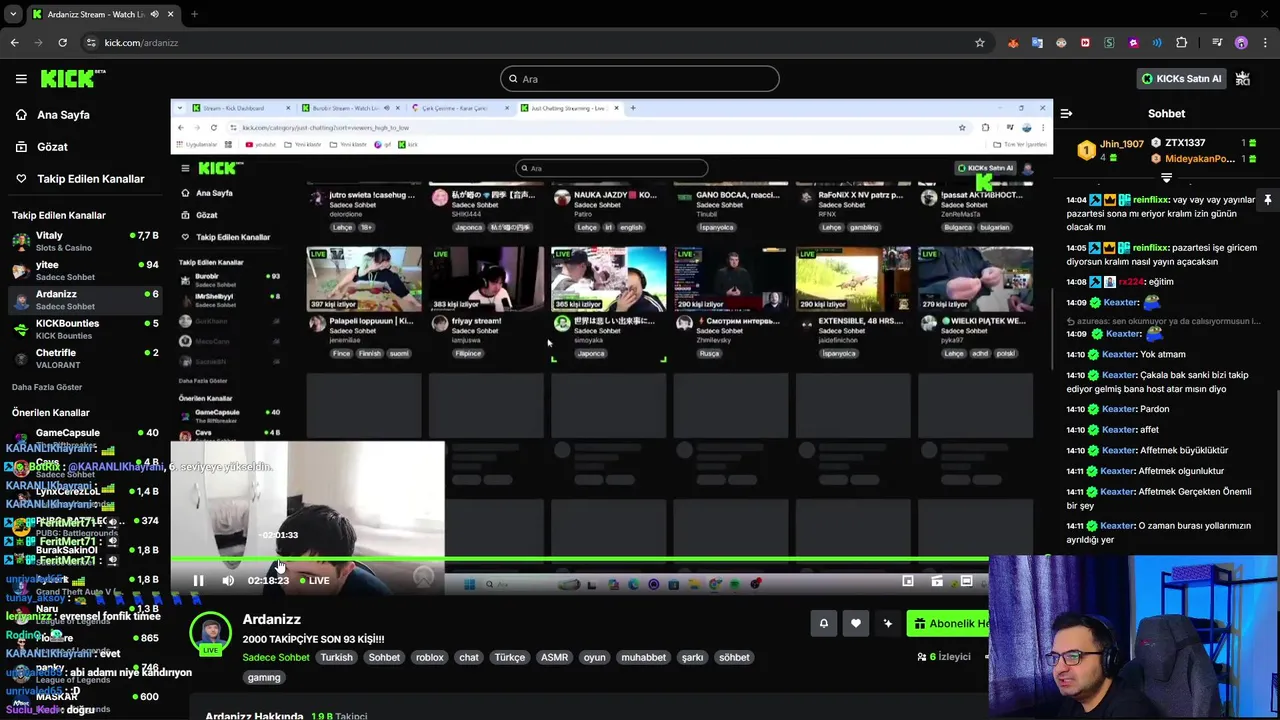The height and width of the screenshot is (720, 1280).
Task: Click Keaxter username in Yok atmam message
Action: (x=1120, y=354)
